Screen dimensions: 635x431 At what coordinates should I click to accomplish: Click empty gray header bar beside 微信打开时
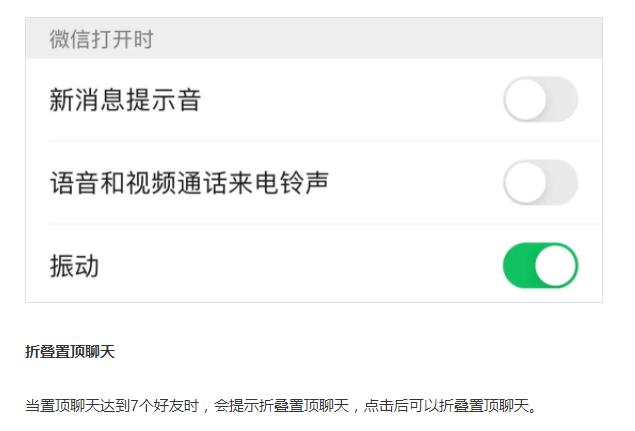(380, 41)
